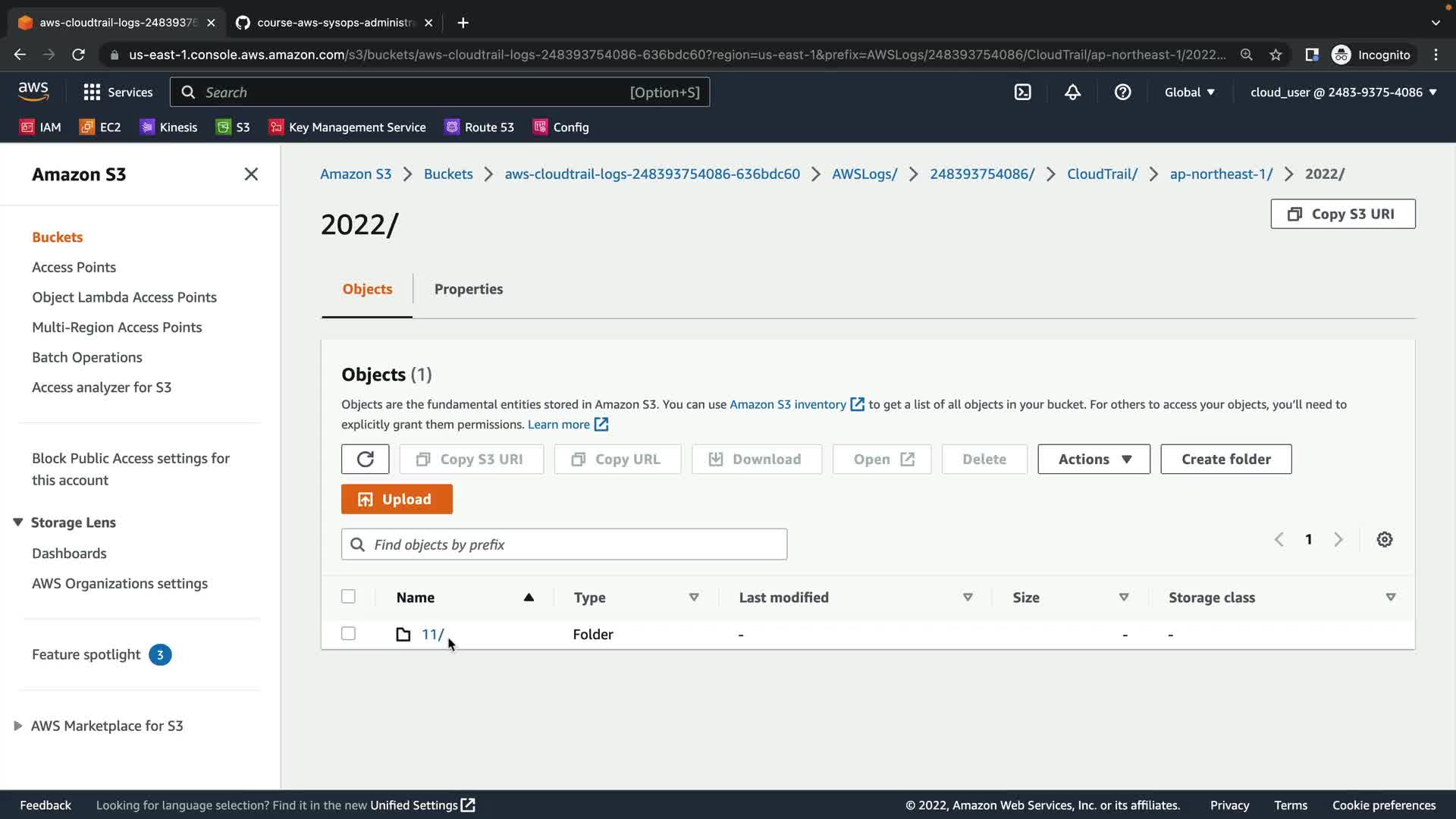Switch to the Properties tab

pos(468,289)
